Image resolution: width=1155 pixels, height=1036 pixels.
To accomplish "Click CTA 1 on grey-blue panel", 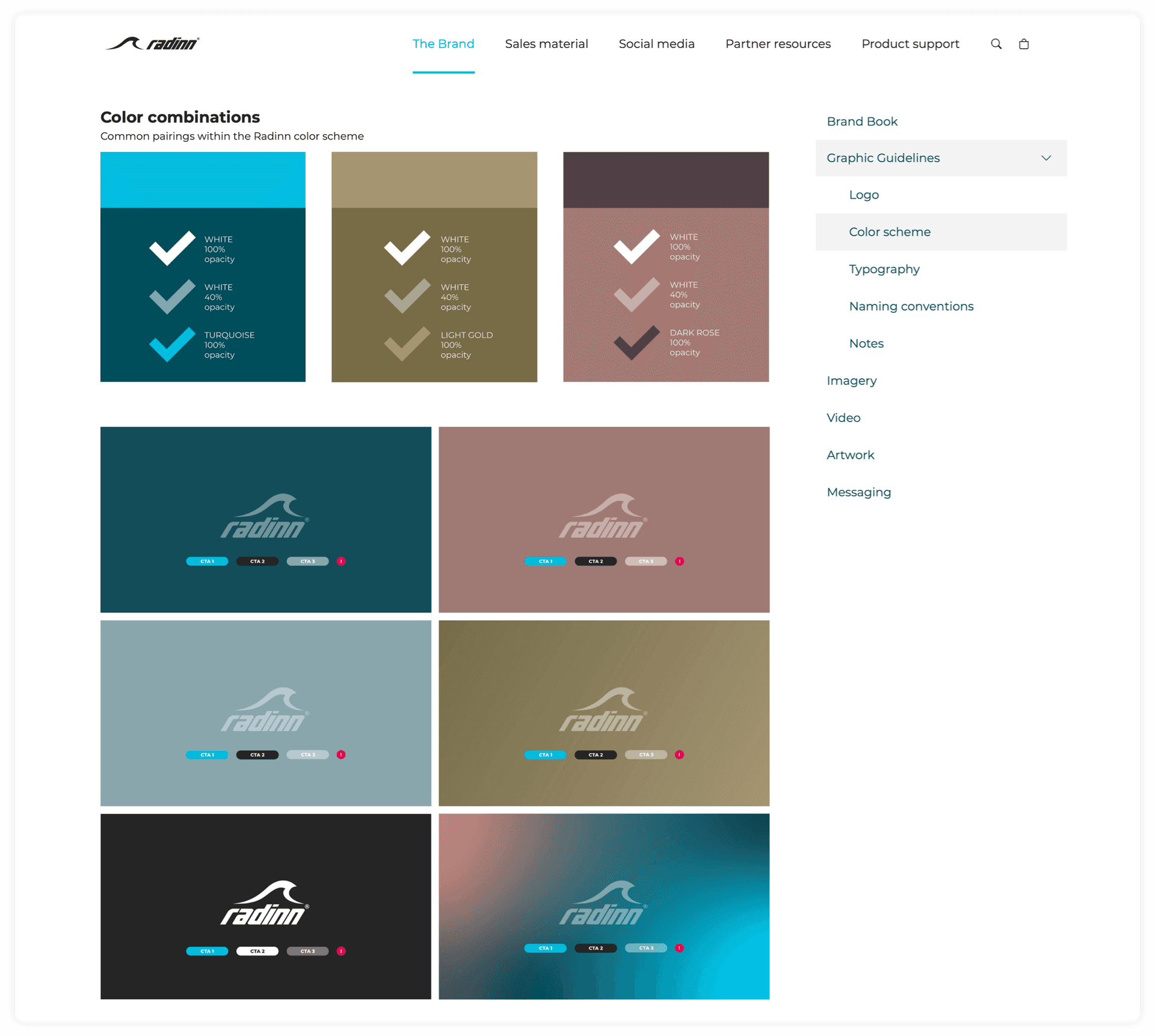I will pos(207,754).
